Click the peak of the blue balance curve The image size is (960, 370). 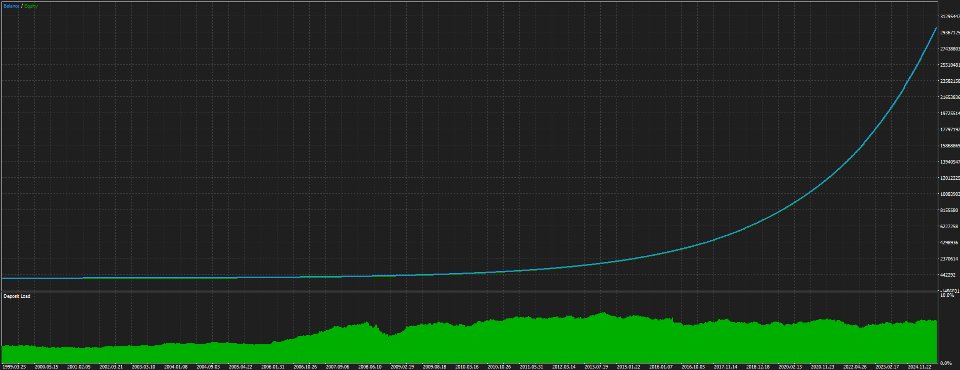click(936, 28)
